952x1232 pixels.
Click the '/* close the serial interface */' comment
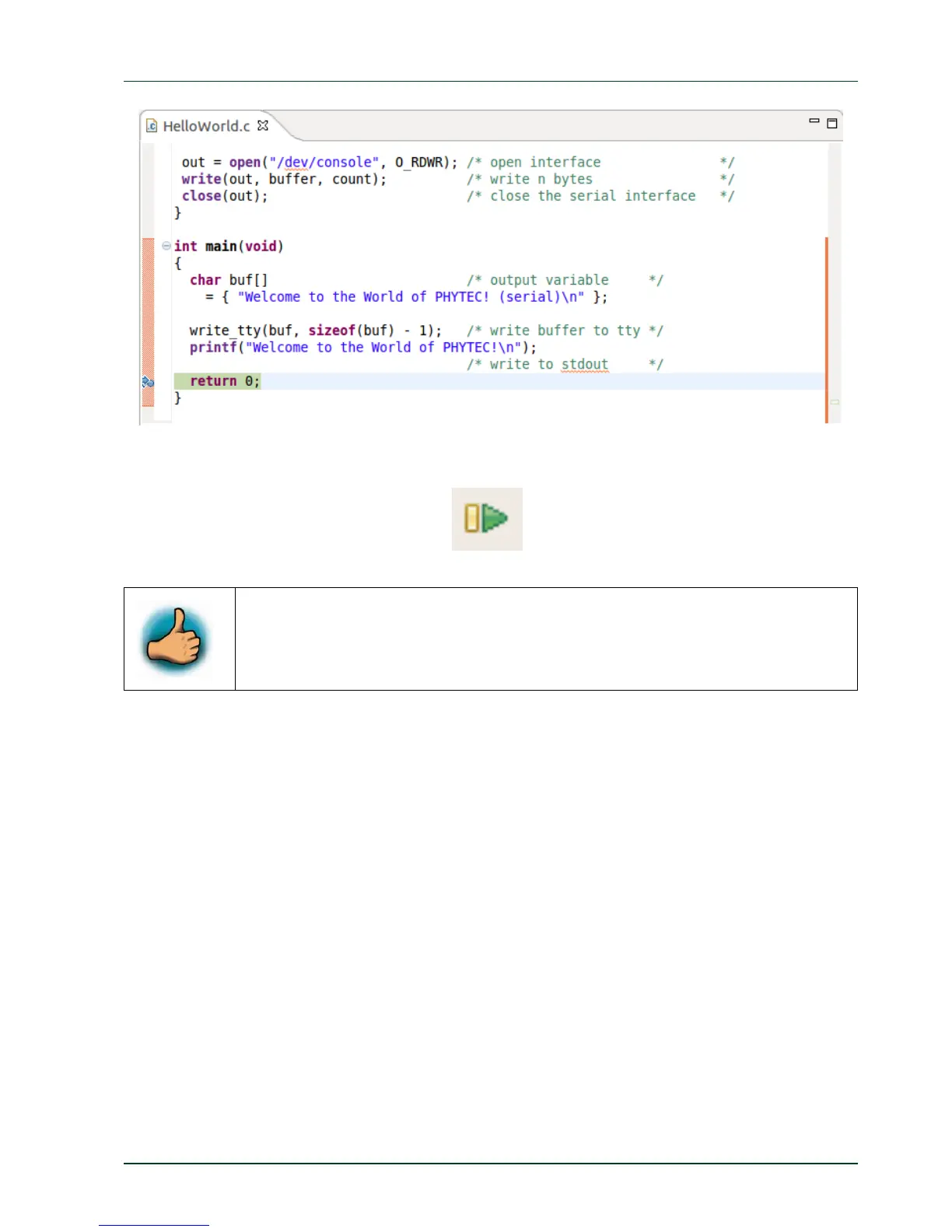600,196
